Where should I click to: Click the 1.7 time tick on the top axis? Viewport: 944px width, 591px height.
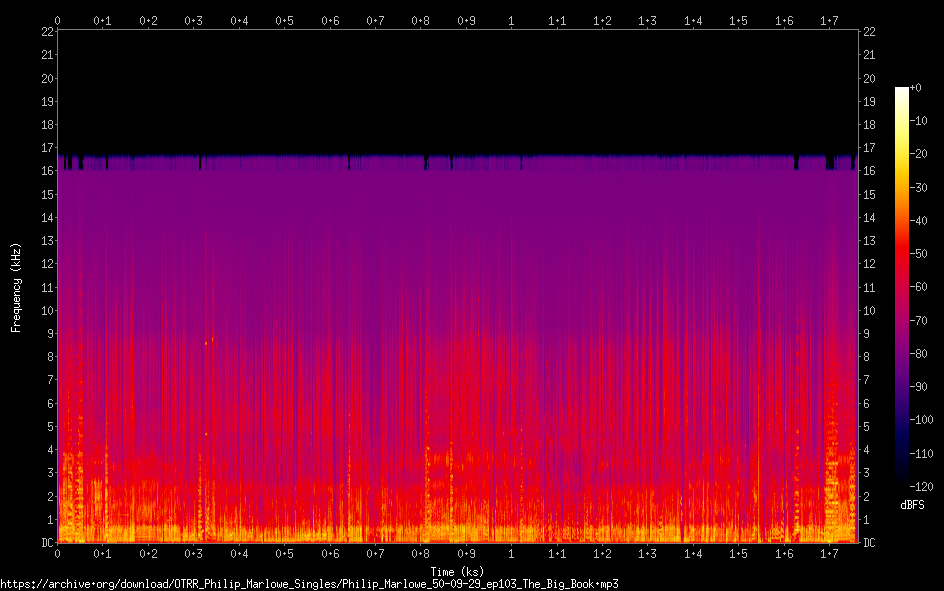pyautogui.click(x=829, y=20)
